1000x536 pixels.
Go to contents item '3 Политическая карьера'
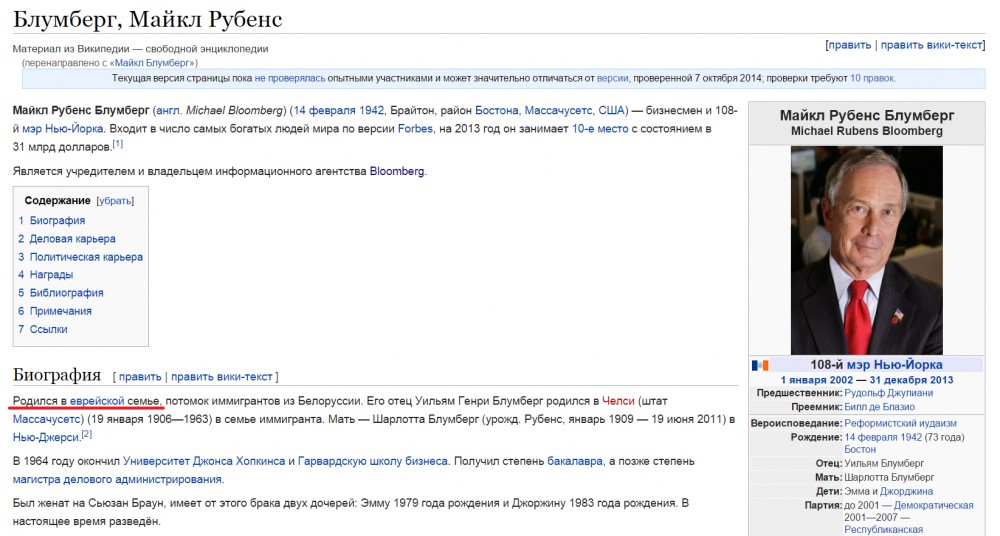pos(80,257)
